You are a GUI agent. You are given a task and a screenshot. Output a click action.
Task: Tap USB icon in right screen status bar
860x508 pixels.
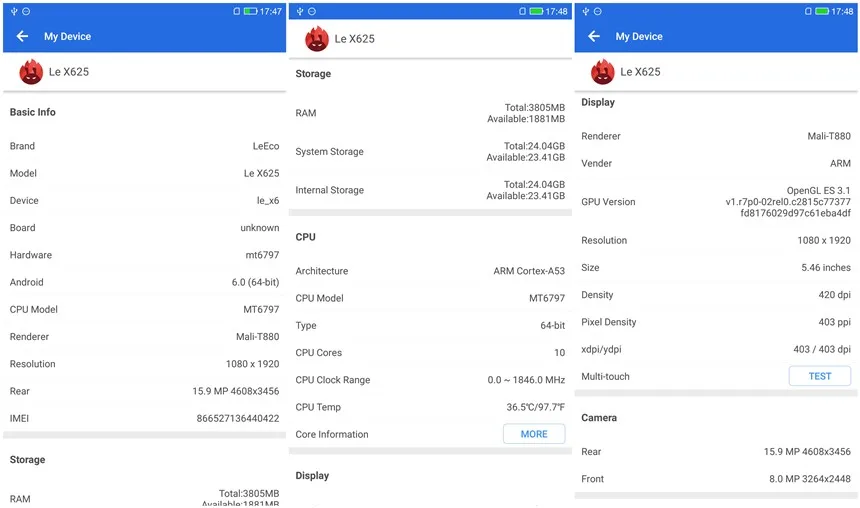pyautogui.click(x=586, y=11)
